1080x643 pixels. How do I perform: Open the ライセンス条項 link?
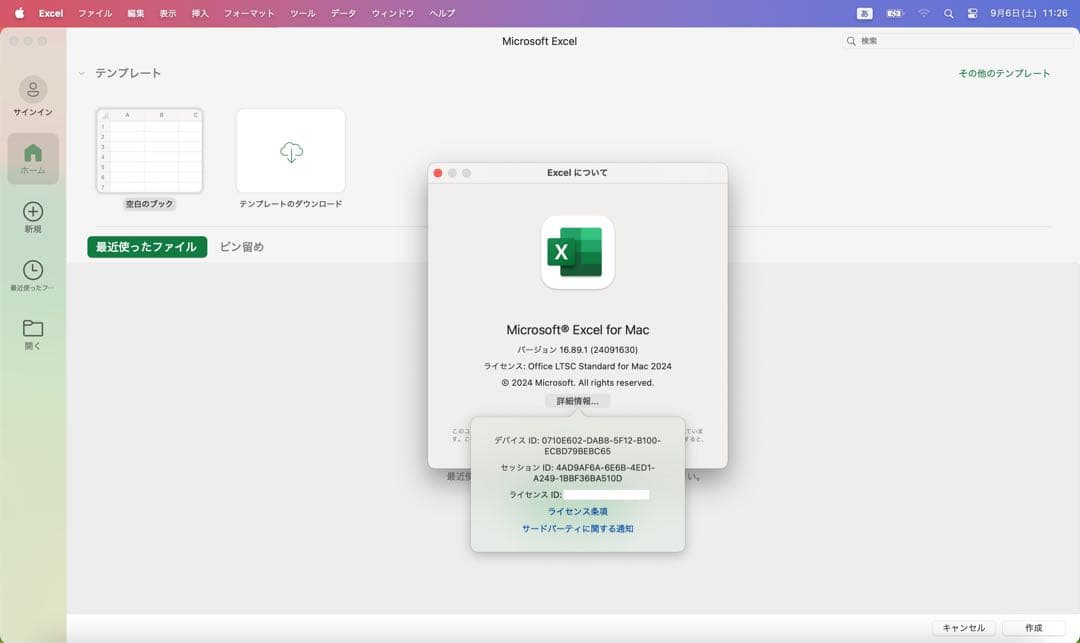[x=577, y=511]
